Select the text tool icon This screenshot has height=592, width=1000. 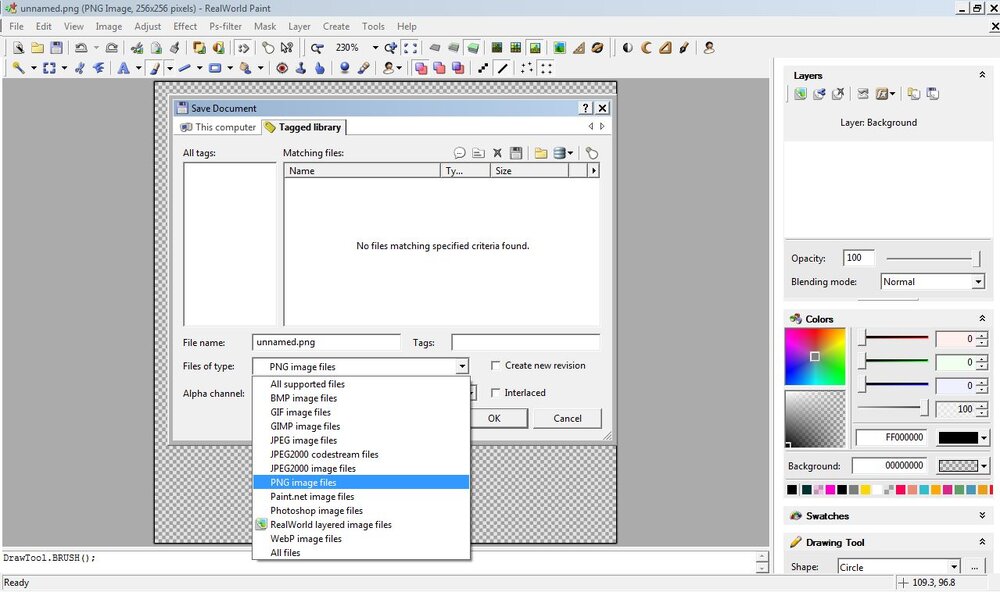coord(123,68)
